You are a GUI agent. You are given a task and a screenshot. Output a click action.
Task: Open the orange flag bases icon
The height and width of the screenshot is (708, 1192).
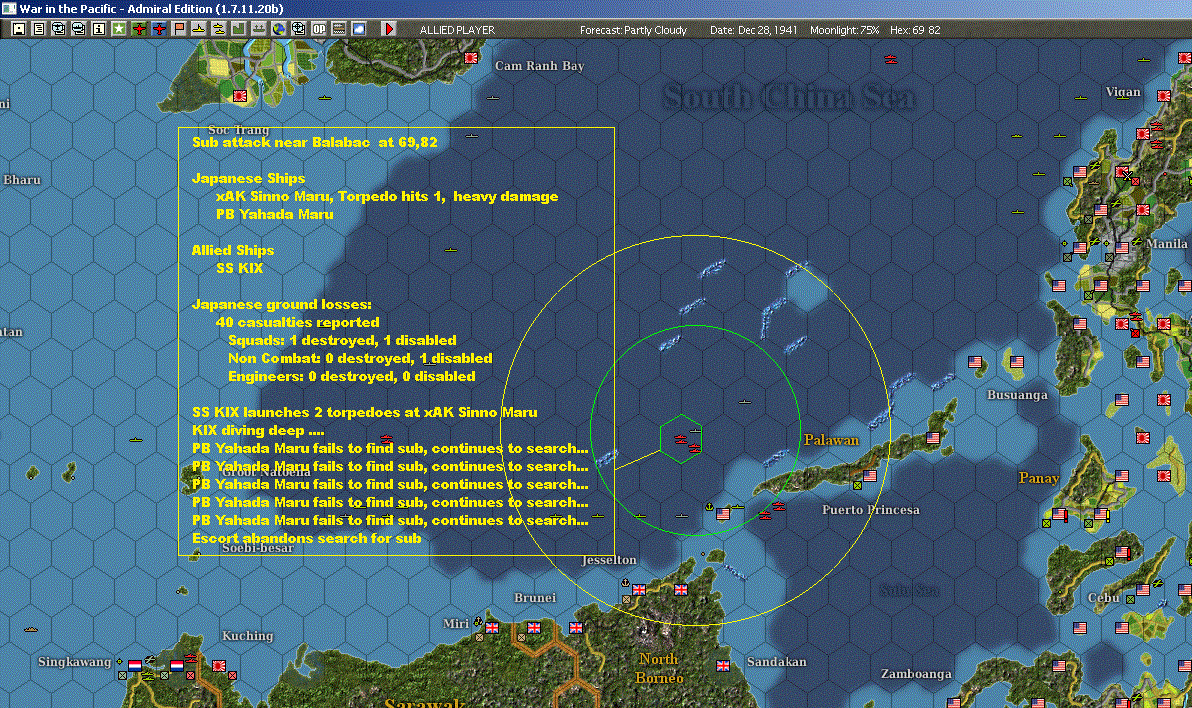[x=179, y=29]
